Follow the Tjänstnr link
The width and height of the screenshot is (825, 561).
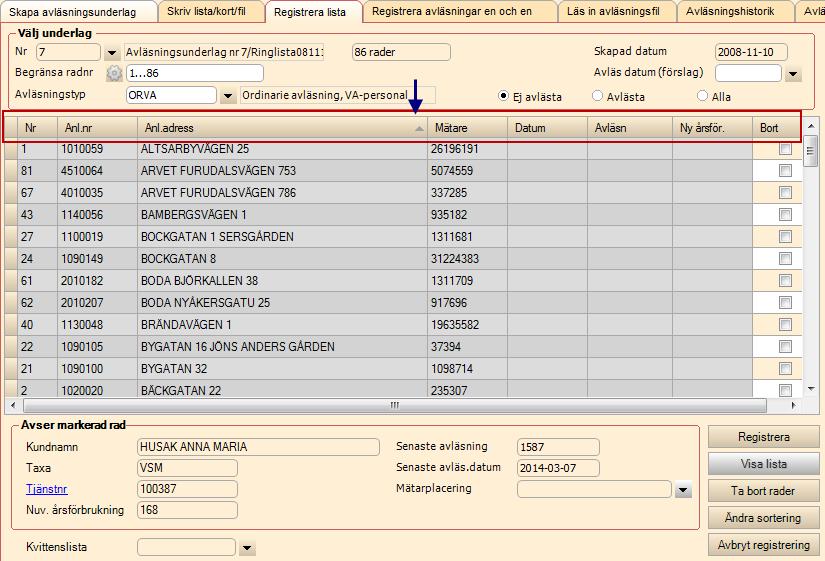[x=47, y=489]
